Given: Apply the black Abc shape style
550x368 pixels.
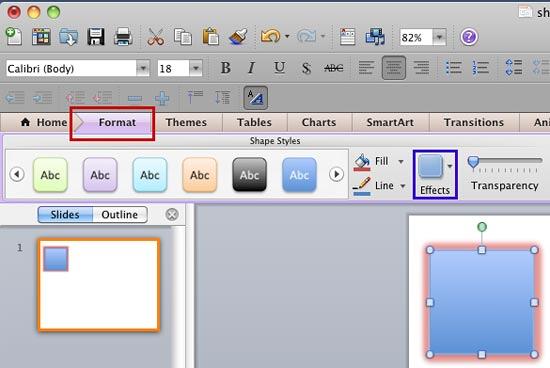Looking at the screenshot, I should (249, 174).
